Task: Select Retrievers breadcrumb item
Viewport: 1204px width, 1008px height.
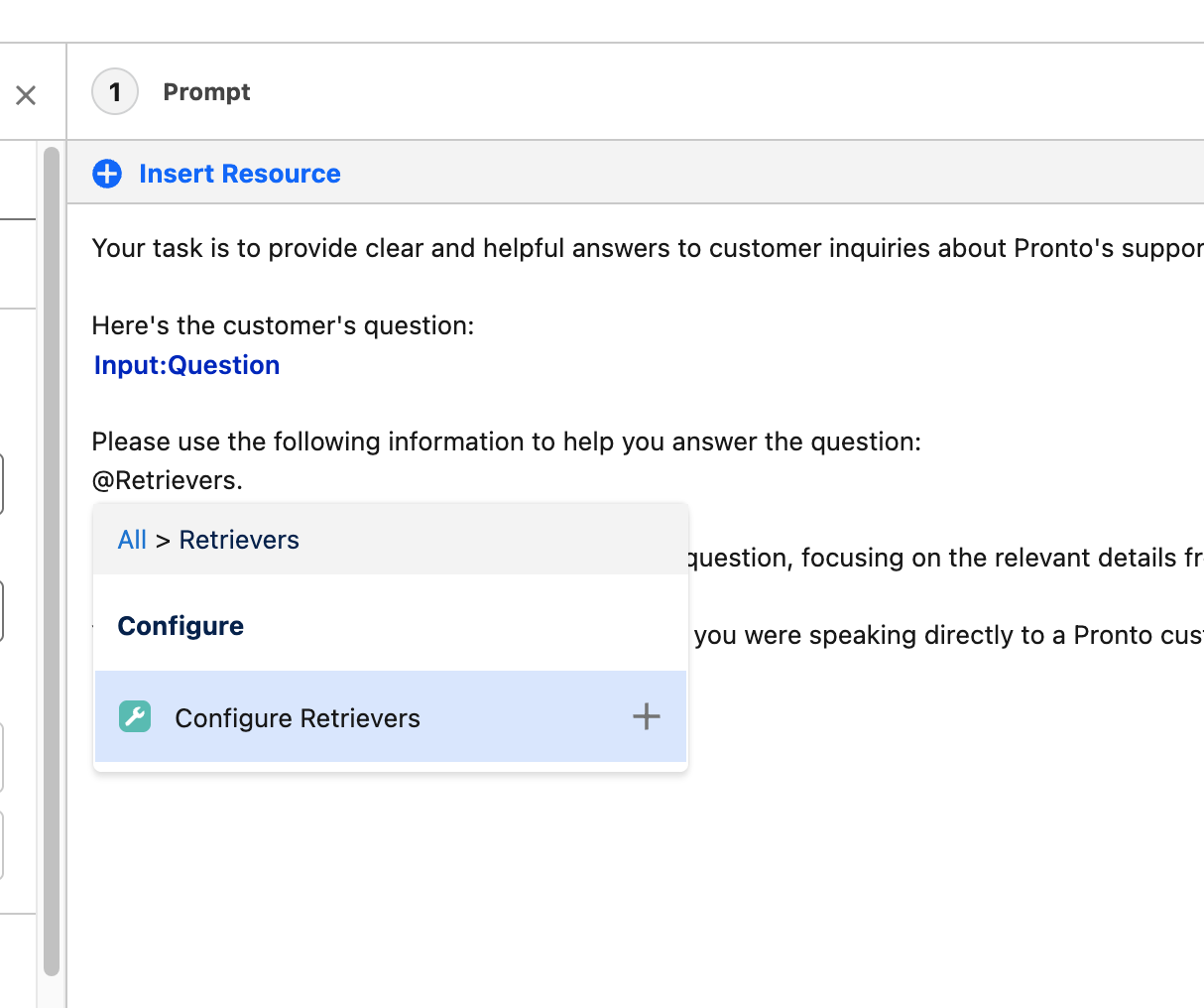Action: [x=239, y=540]
